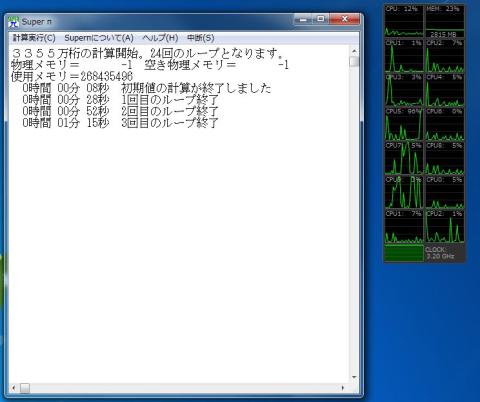This screenshot has width=480, height=402.
Task: Click the CPU8 5% core graph
Action: [x=445, y=158]
